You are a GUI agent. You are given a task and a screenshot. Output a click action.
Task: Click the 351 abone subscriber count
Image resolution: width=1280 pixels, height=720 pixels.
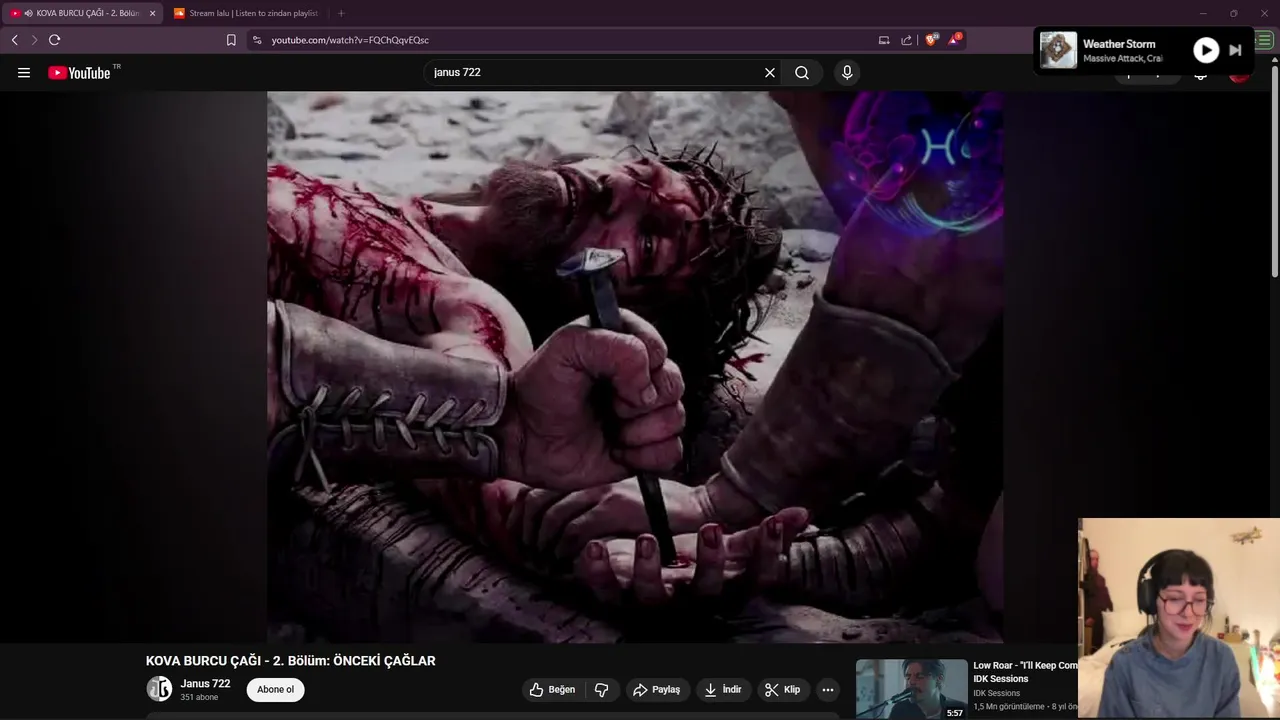coord(199,698)
